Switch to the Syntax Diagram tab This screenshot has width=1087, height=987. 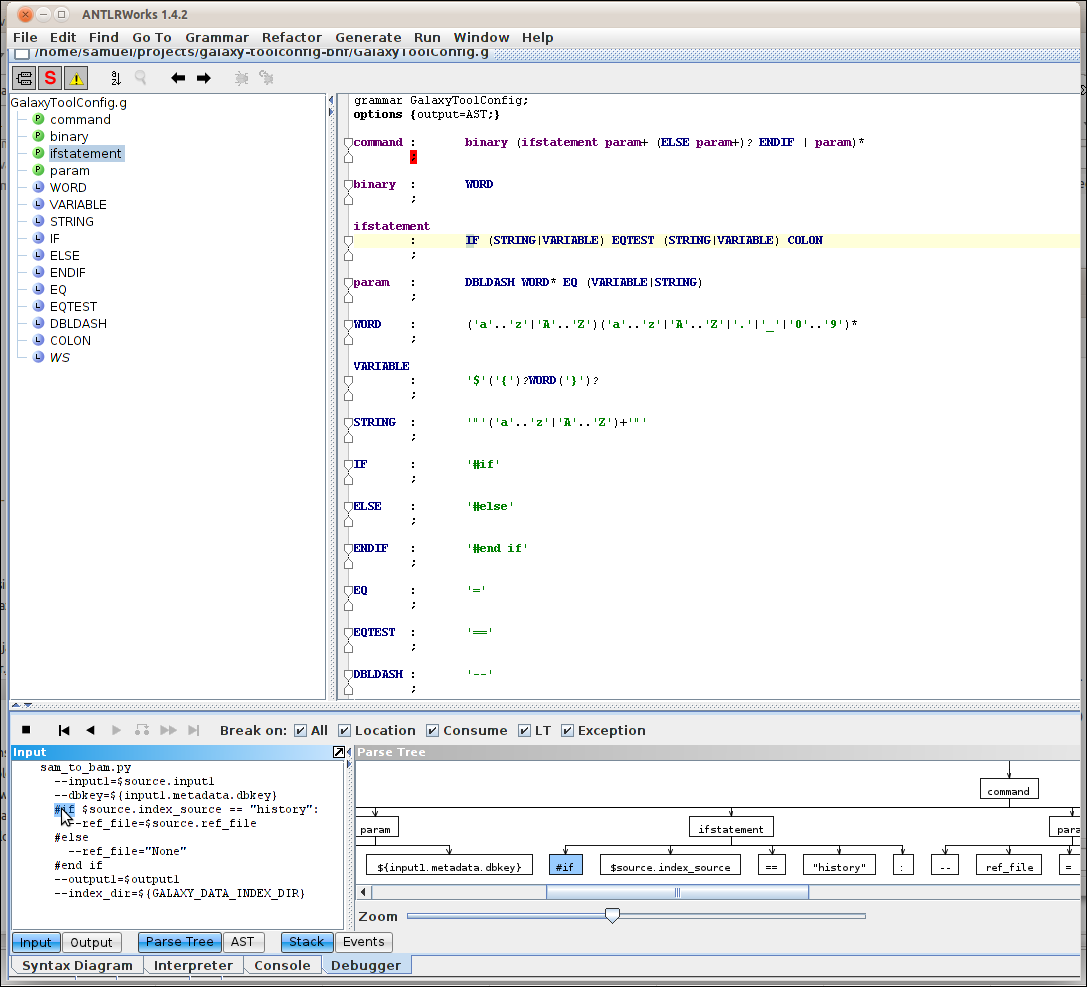[x=77, y=966]
